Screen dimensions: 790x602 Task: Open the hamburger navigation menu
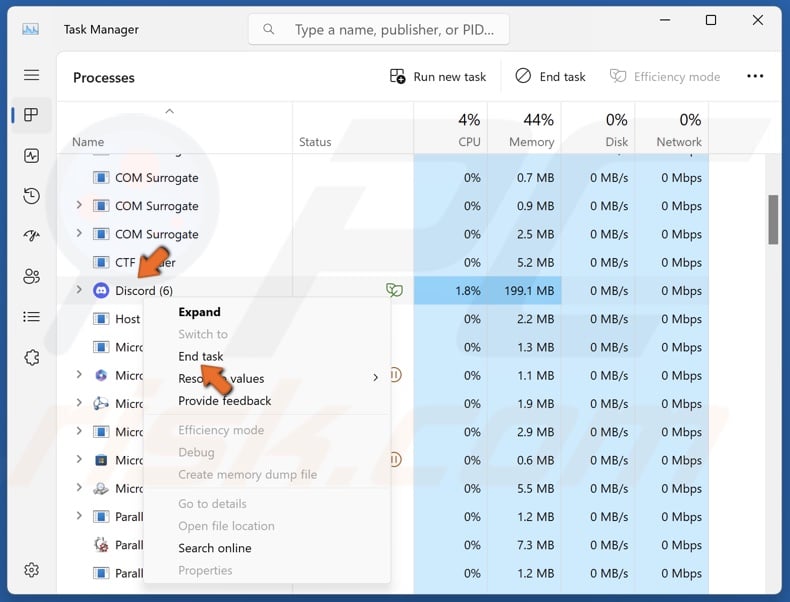(31, 75)
